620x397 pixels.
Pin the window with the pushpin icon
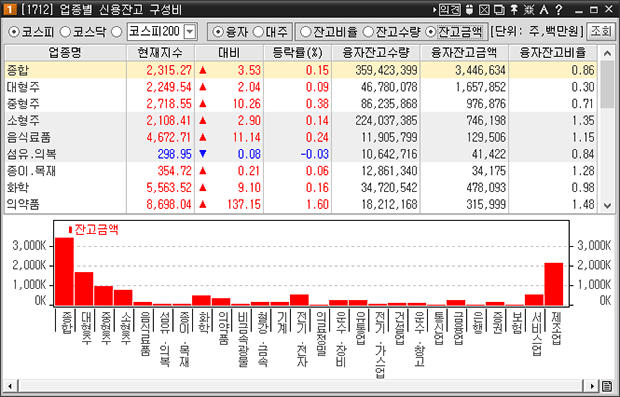point(514,9)
